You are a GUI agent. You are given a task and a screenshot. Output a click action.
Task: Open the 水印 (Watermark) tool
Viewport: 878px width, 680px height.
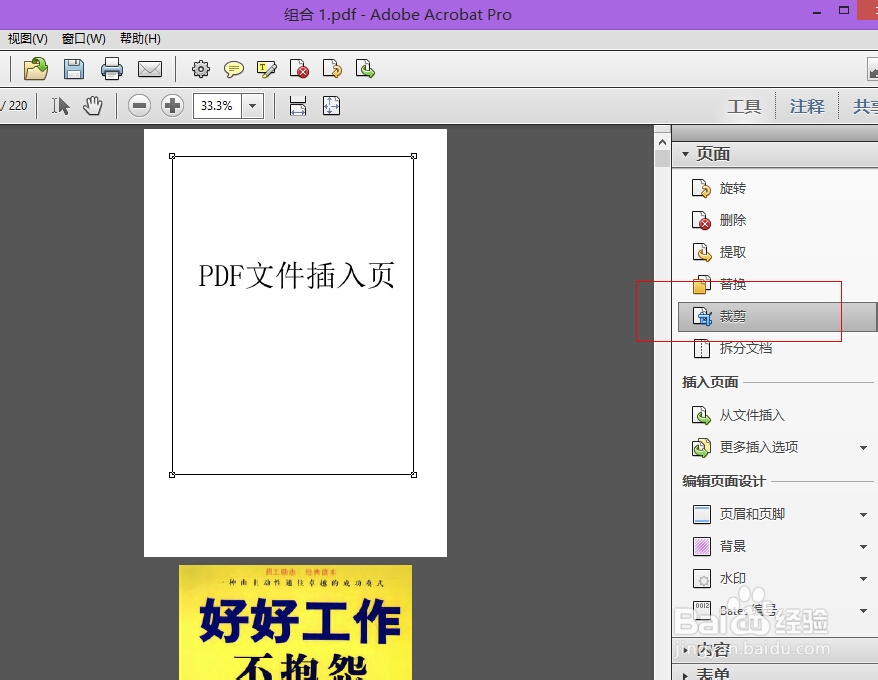pyautogui.click(x=731, y=578)
